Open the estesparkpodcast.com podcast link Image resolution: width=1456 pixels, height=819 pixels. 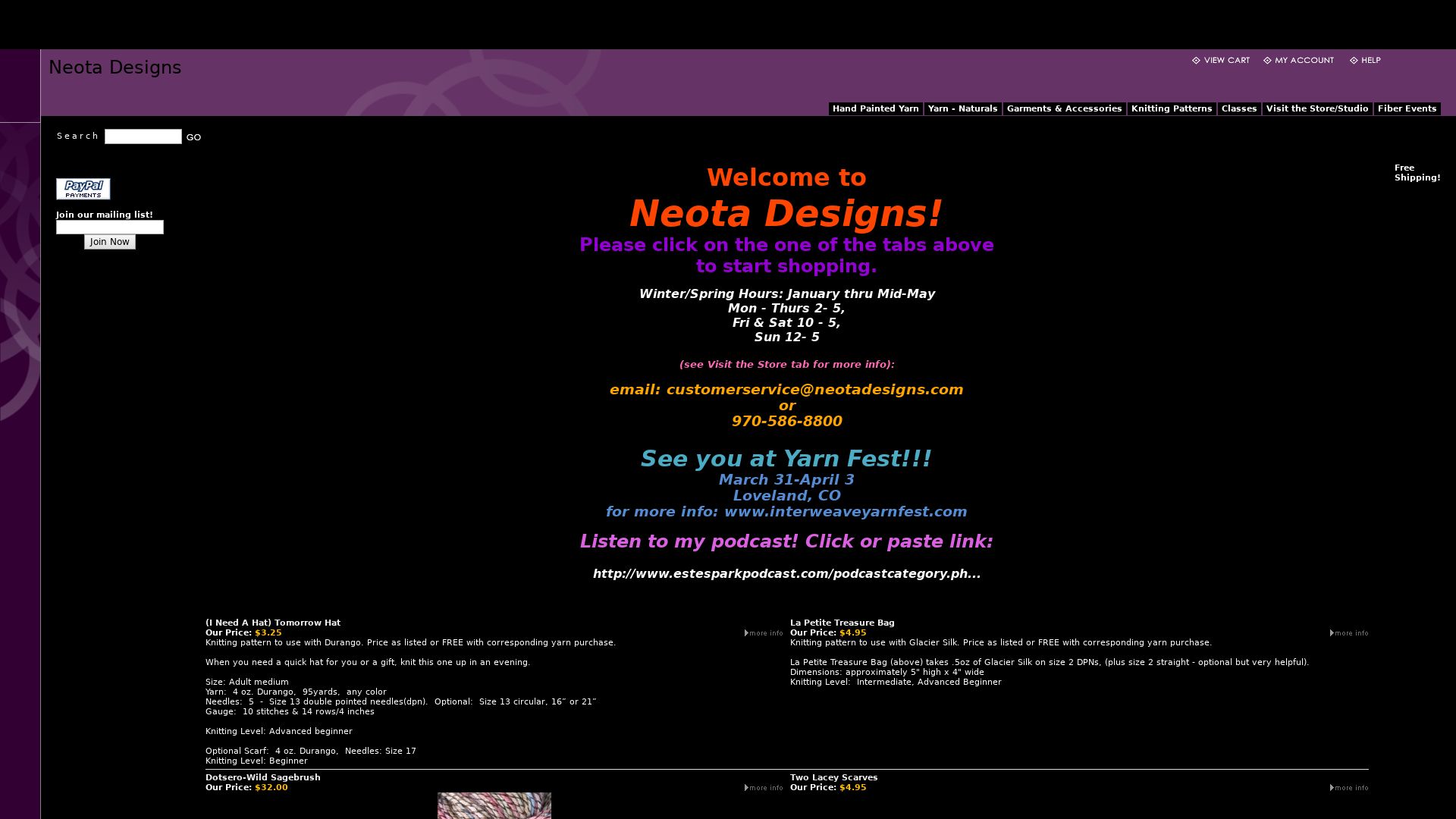coord(786,574)
